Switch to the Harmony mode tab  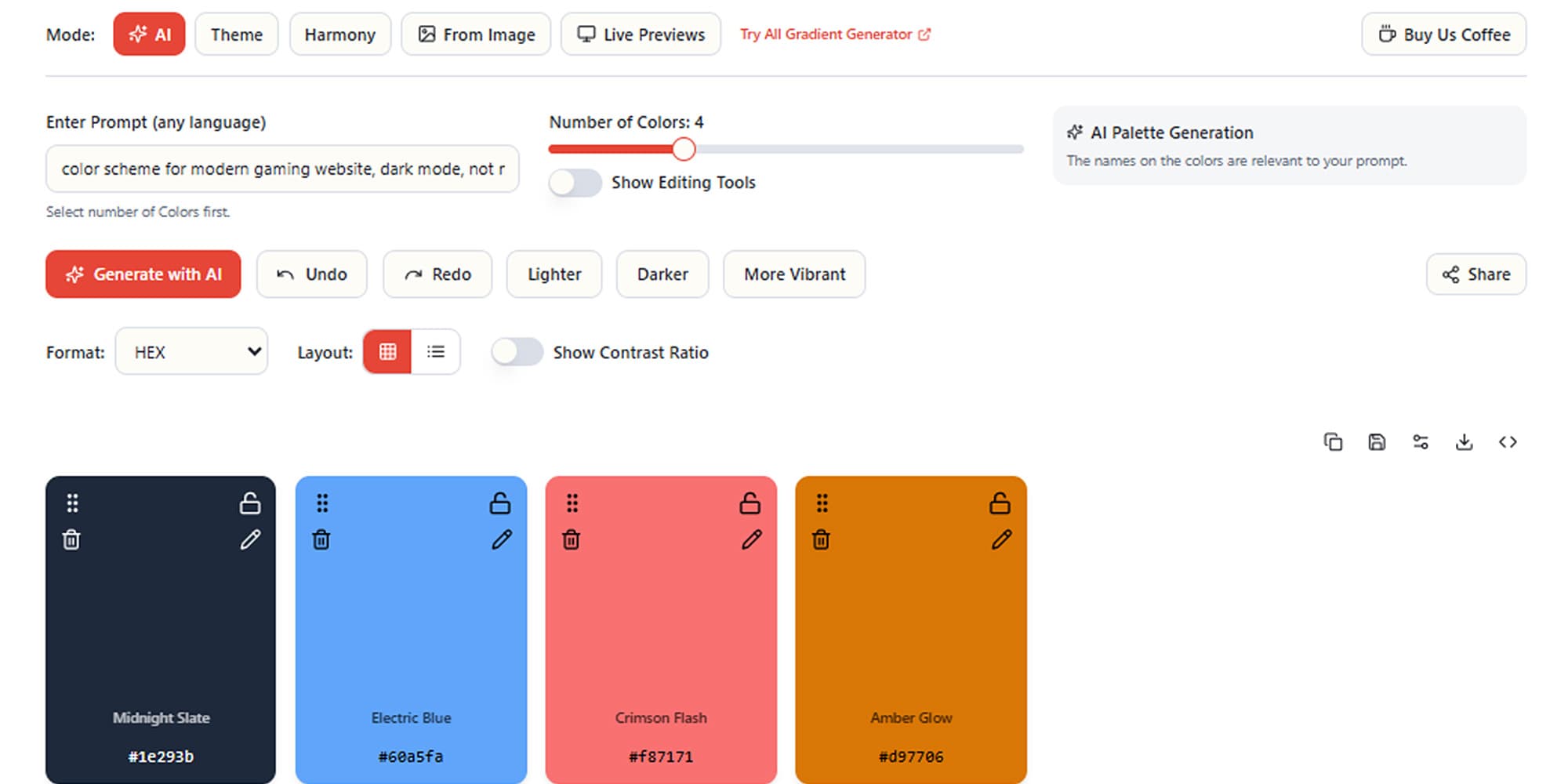pos(339,34)
